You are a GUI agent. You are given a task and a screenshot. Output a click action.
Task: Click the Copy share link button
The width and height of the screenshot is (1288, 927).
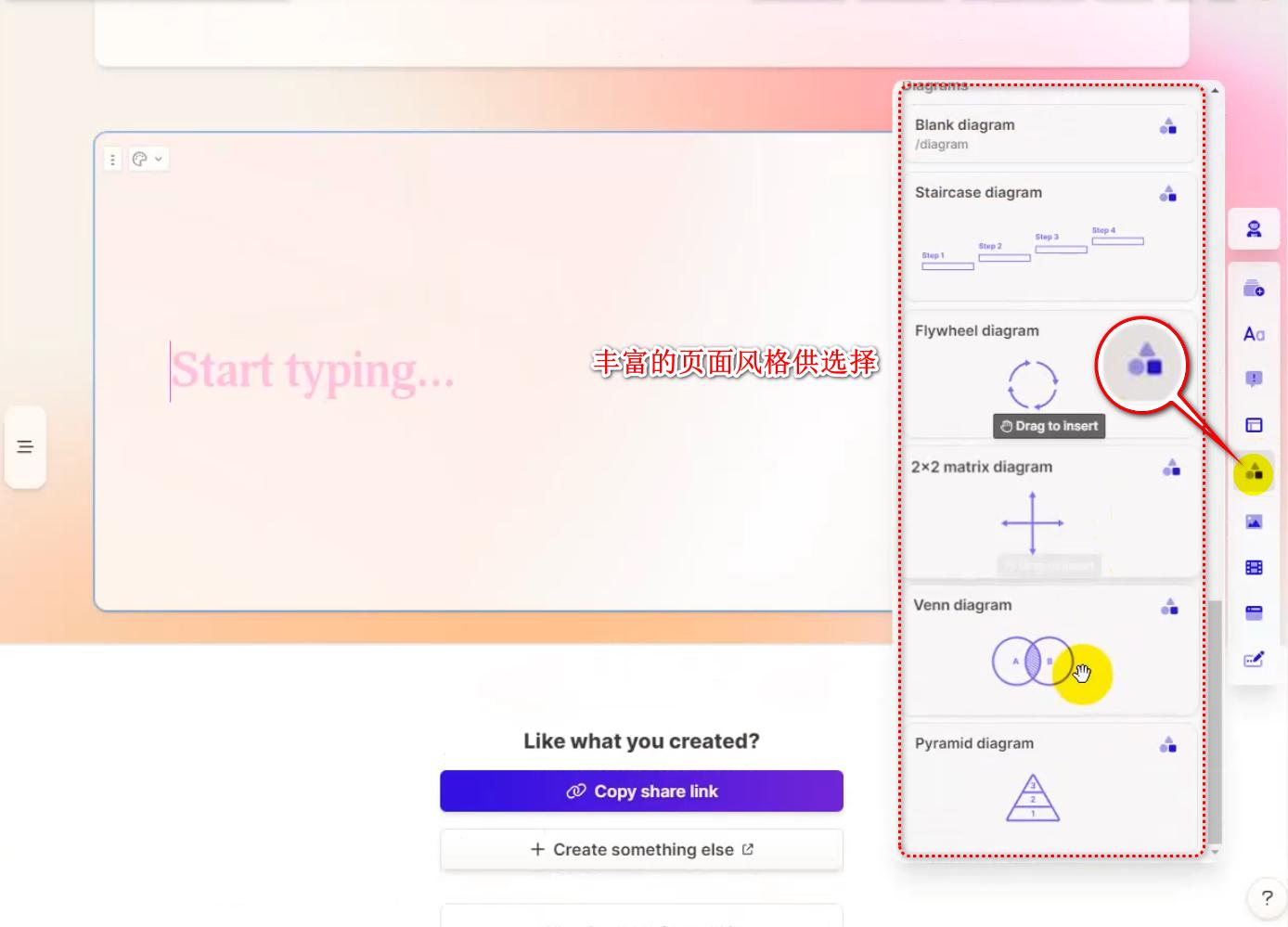click(x=641, y=791)
